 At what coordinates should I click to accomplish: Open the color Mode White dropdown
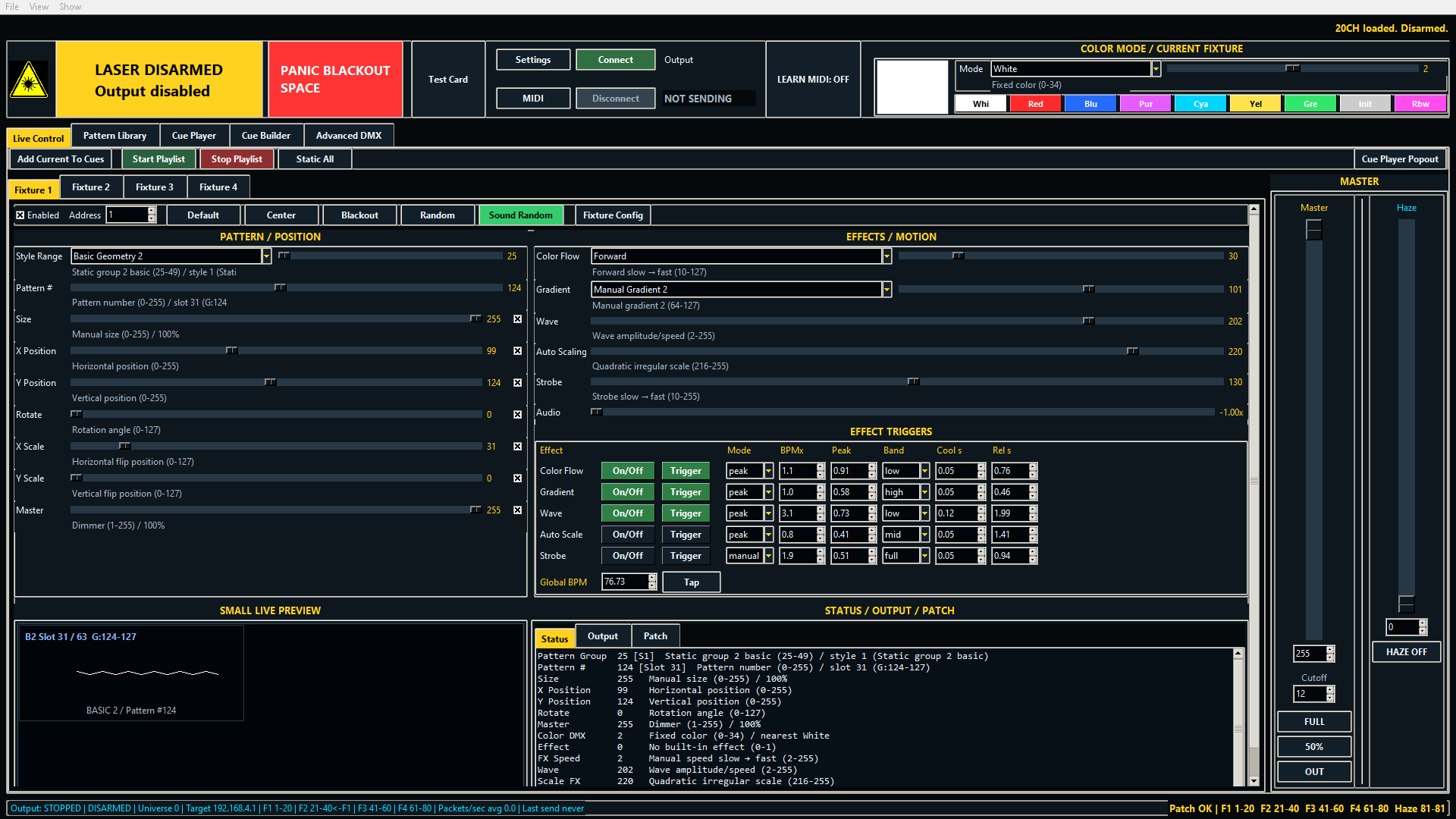click(x=1156, y=69)
